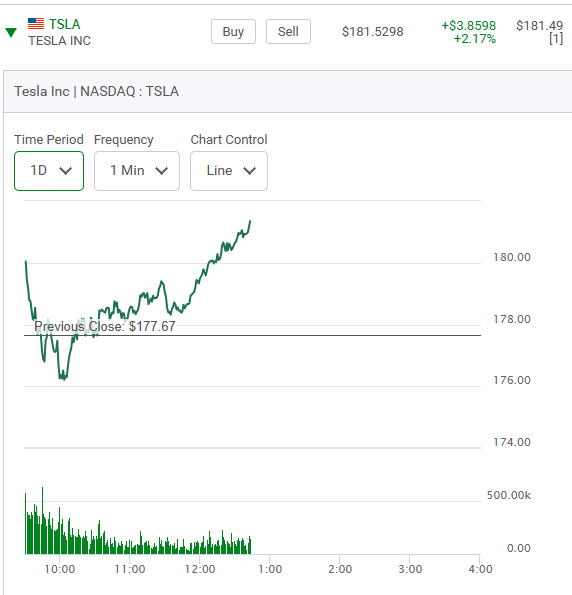Click the [1] bid size value
The width and height of the screenshot is (572, 595).
(556, 39)
